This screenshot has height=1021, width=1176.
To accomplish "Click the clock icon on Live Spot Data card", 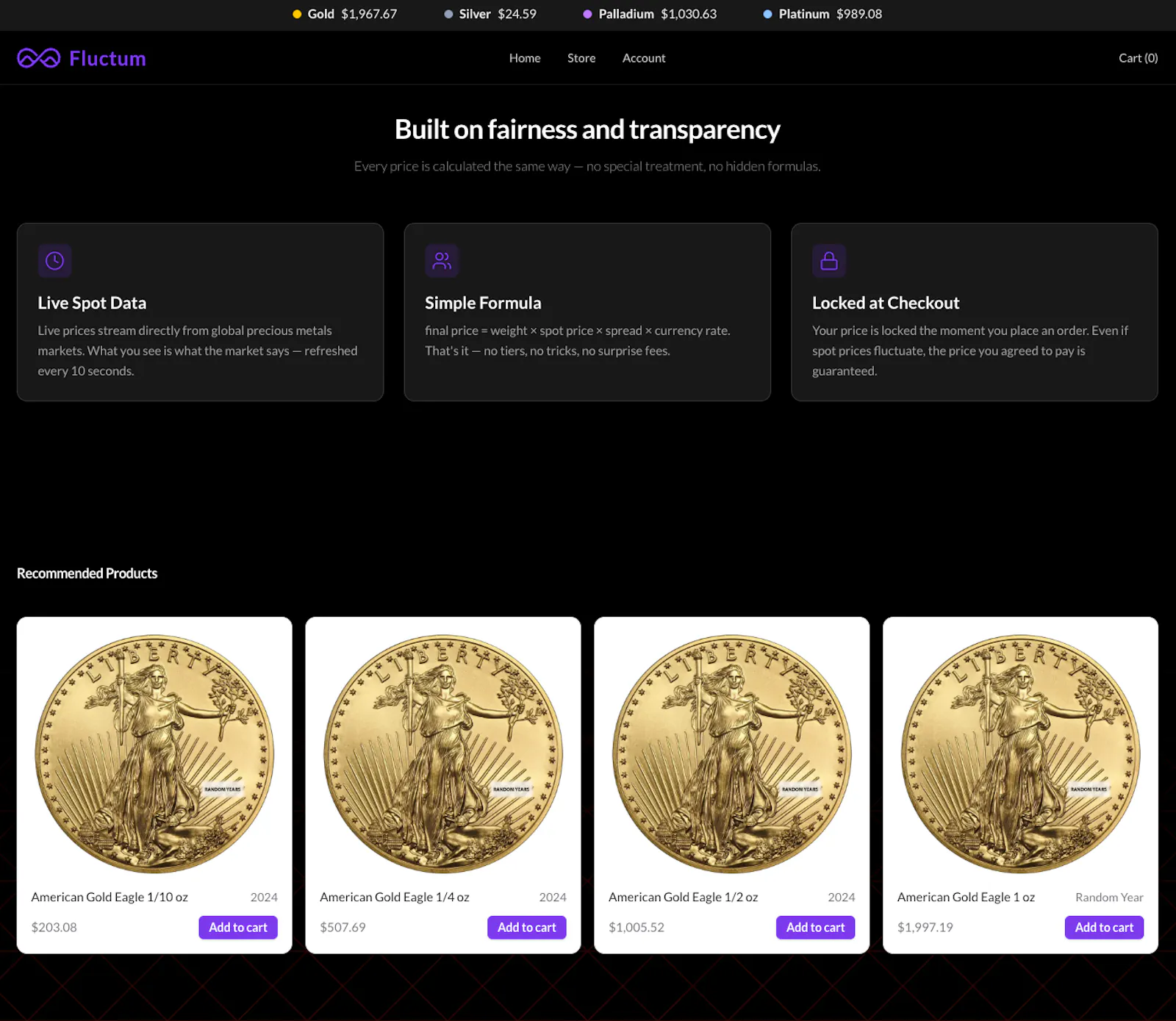I will [x=54, y=261].
